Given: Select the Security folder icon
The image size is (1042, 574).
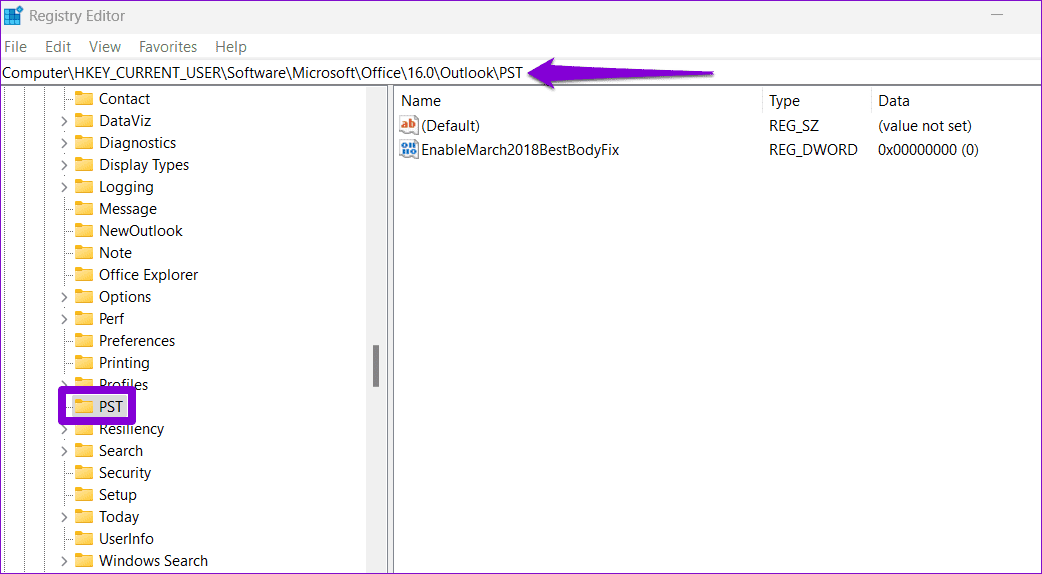Looking at the screenshot, I should (84, 472).
